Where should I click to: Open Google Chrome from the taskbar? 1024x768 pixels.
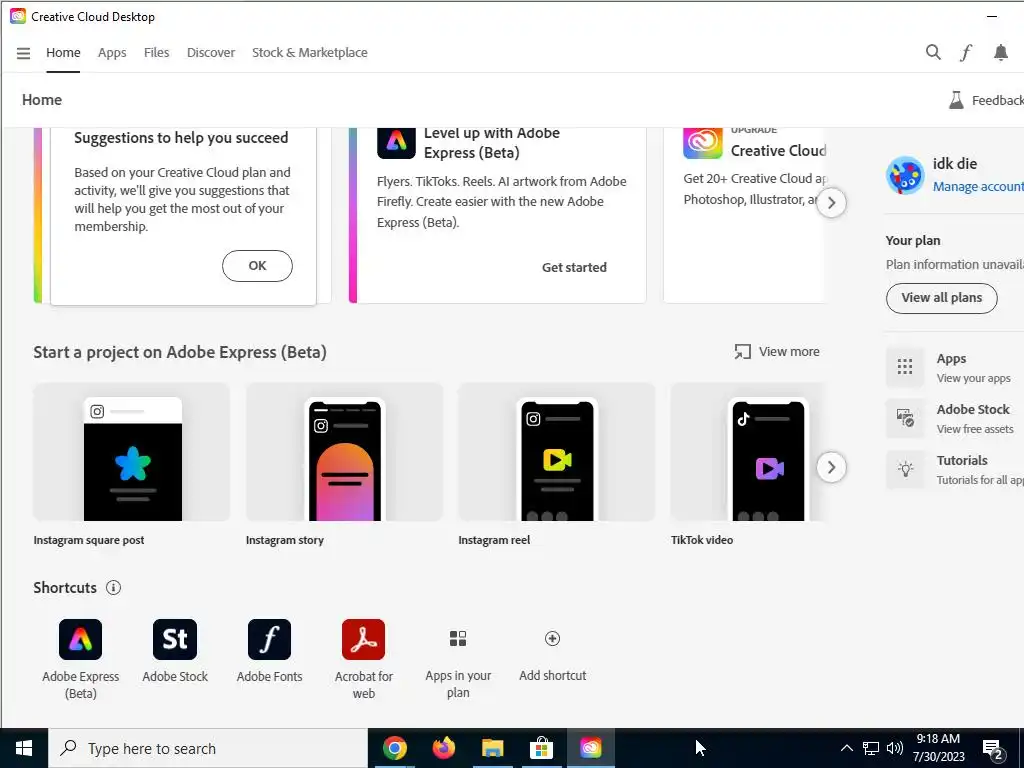click(x=394, y=748)
